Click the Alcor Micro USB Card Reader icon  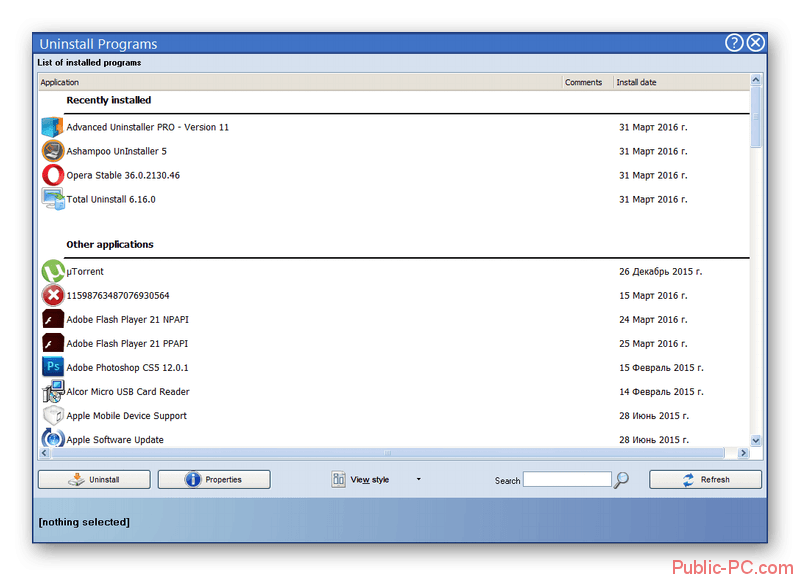pos(53,391)
